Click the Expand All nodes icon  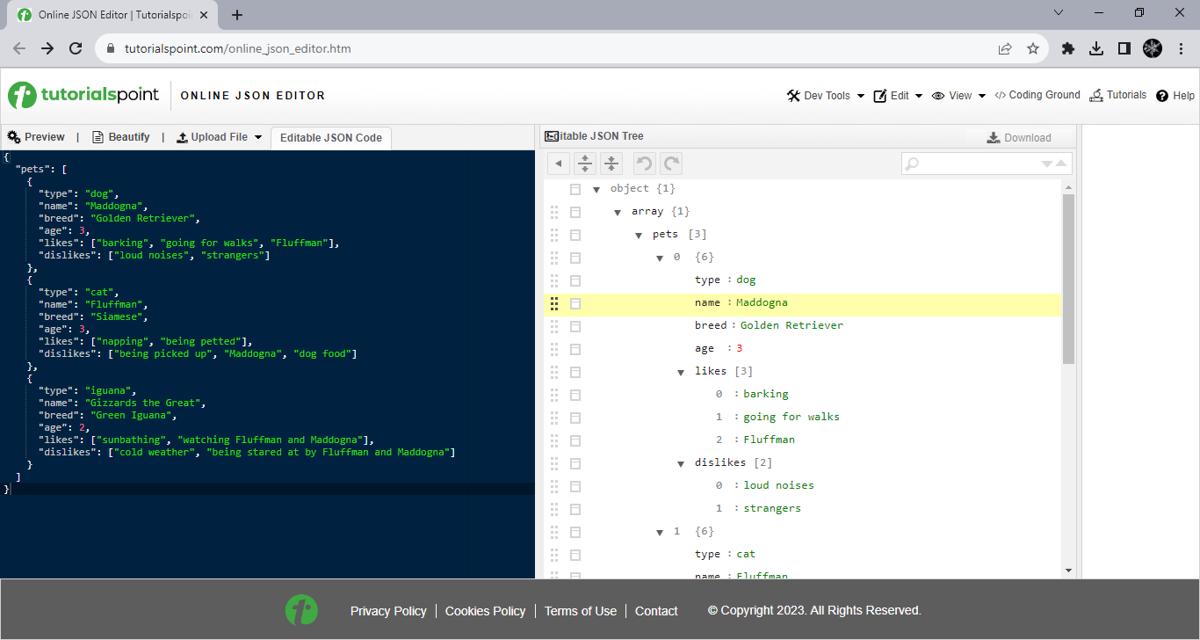click(586, 163)
